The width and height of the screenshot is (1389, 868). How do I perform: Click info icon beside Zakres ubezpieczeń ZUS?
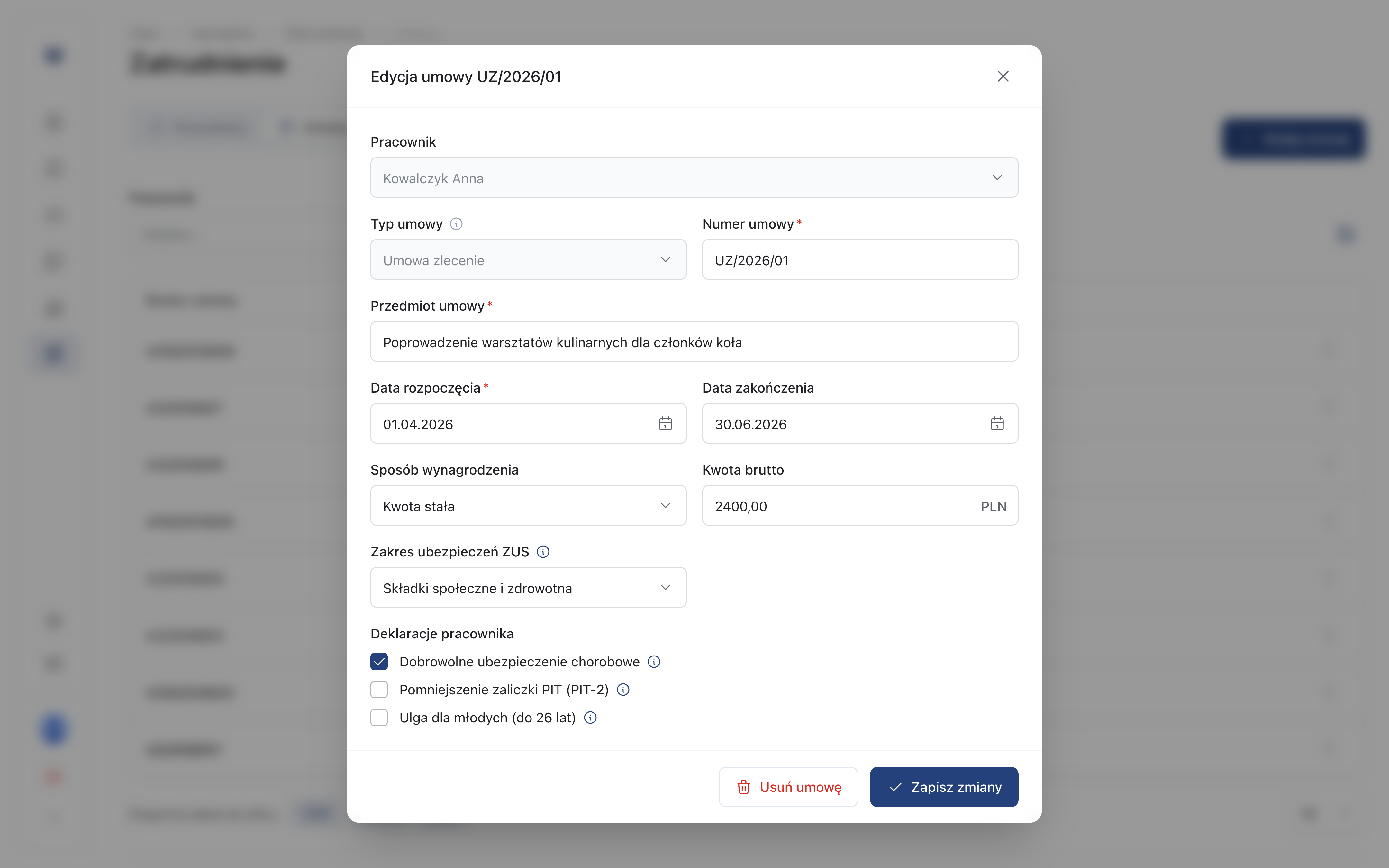pyautogui.click(x=543, y=552)
